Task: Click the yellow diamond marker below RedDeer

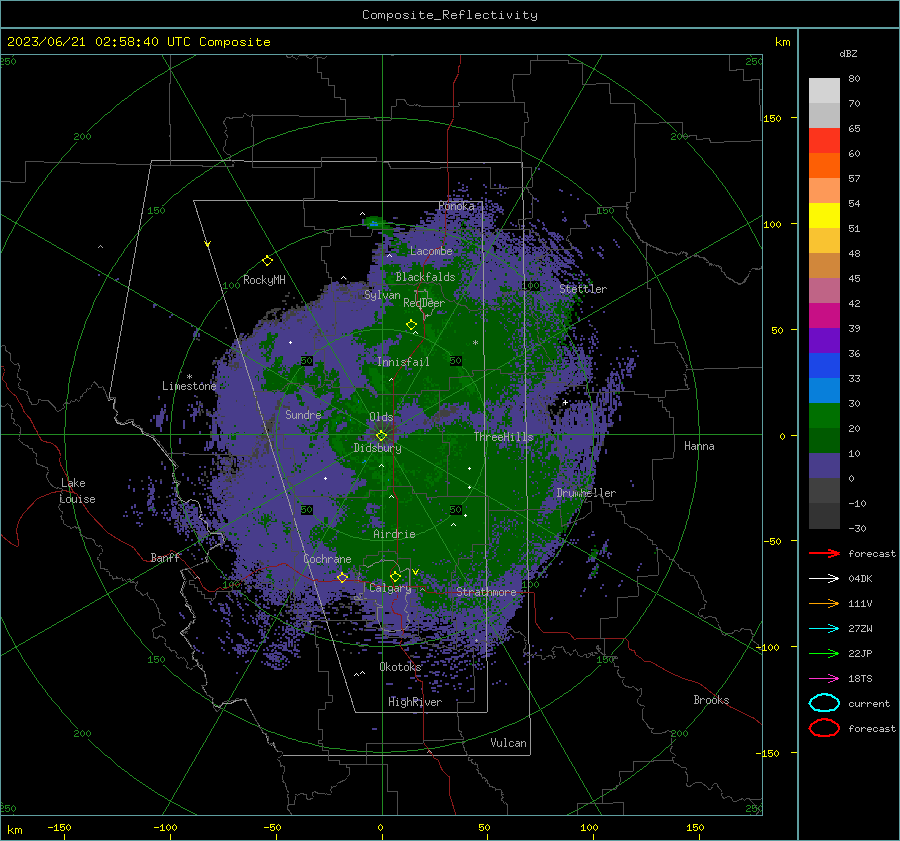Action: point(411,325)
